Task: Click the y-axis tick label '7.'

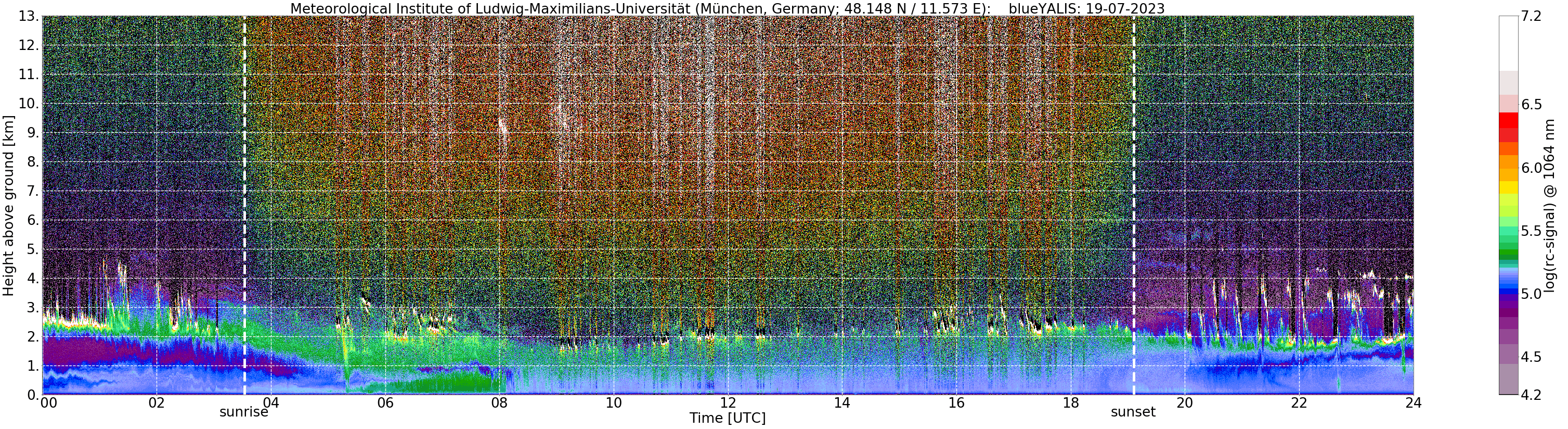Action: pyautogui.click(x=33, y=192)
